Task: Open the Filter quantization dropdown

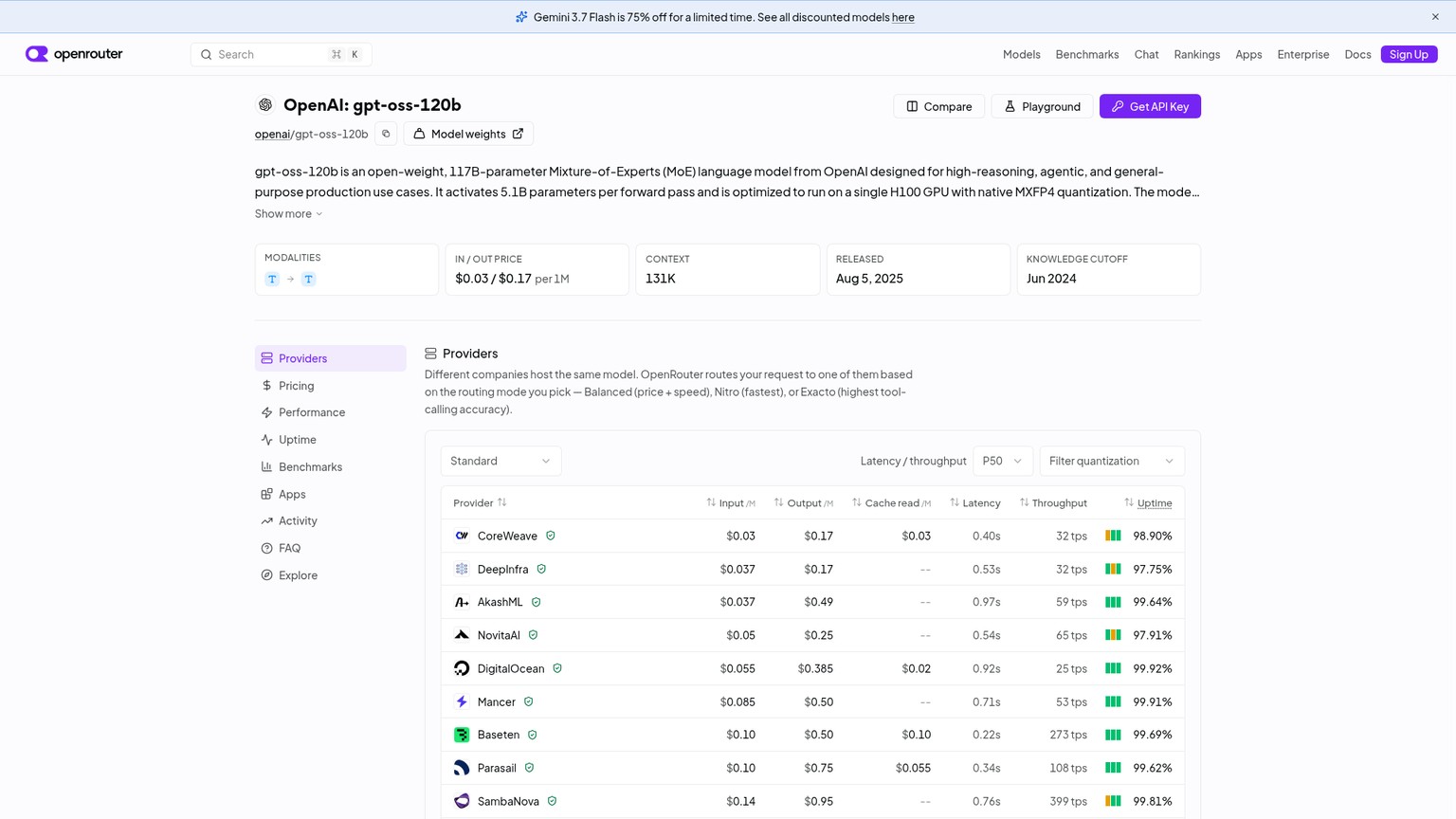Action: (1112, 461)
